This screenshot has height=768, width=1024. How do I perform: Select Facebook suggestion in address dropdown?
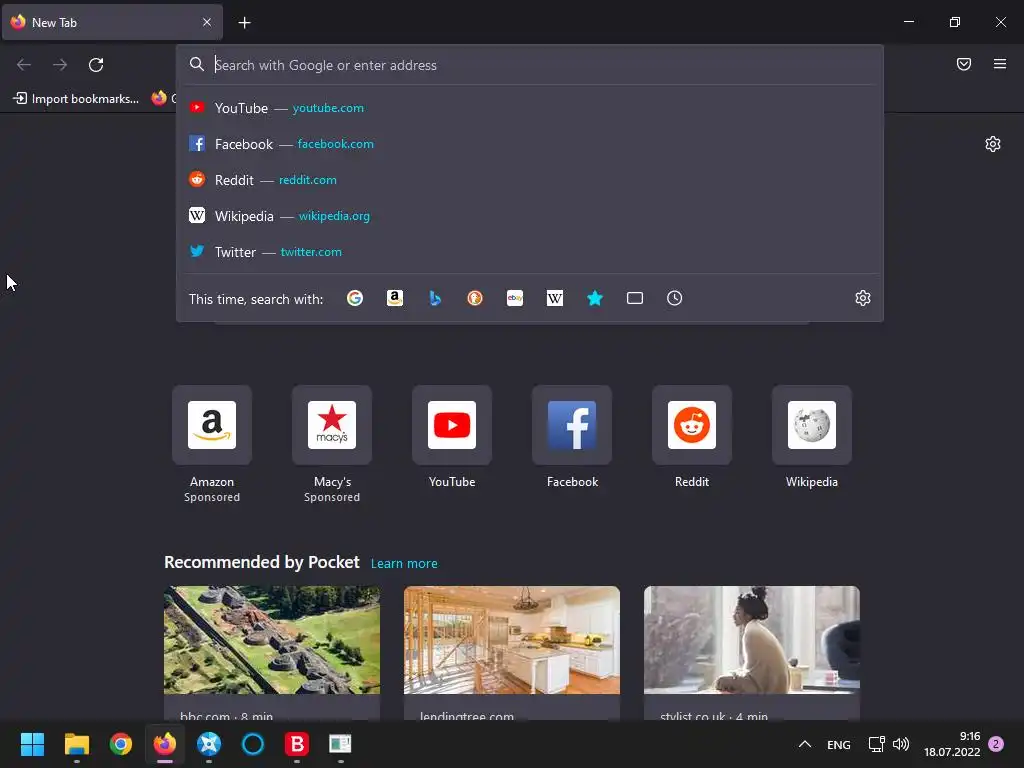tap(530, 144)
